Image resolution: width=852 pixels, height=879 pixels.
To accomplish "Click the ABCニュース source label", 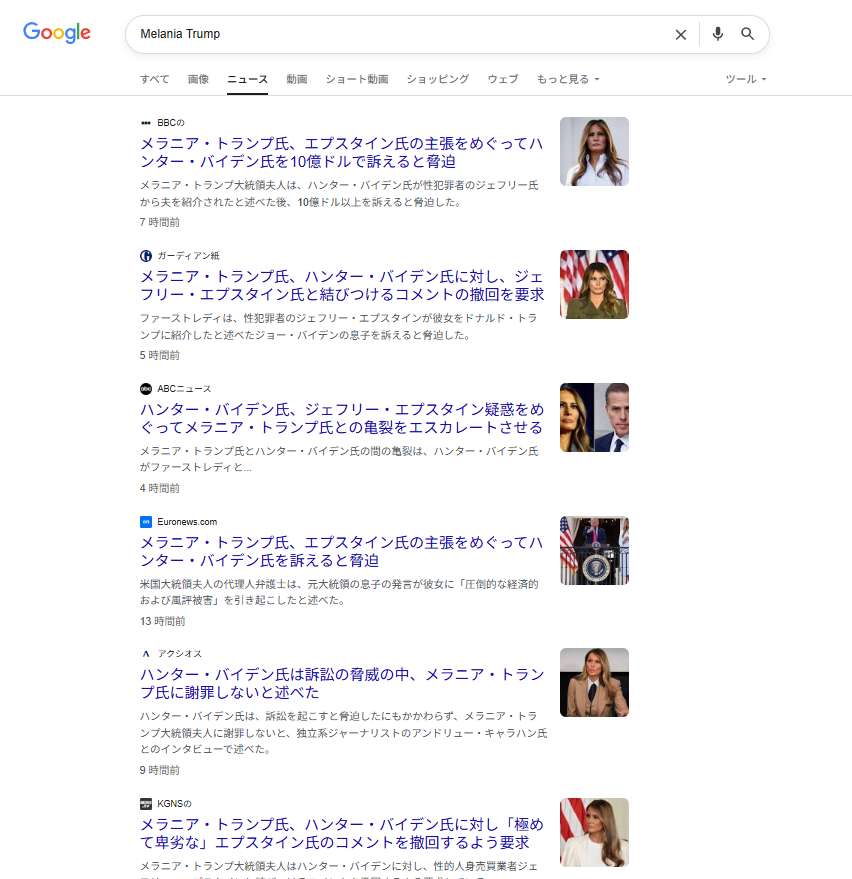I will pos(184,388).
